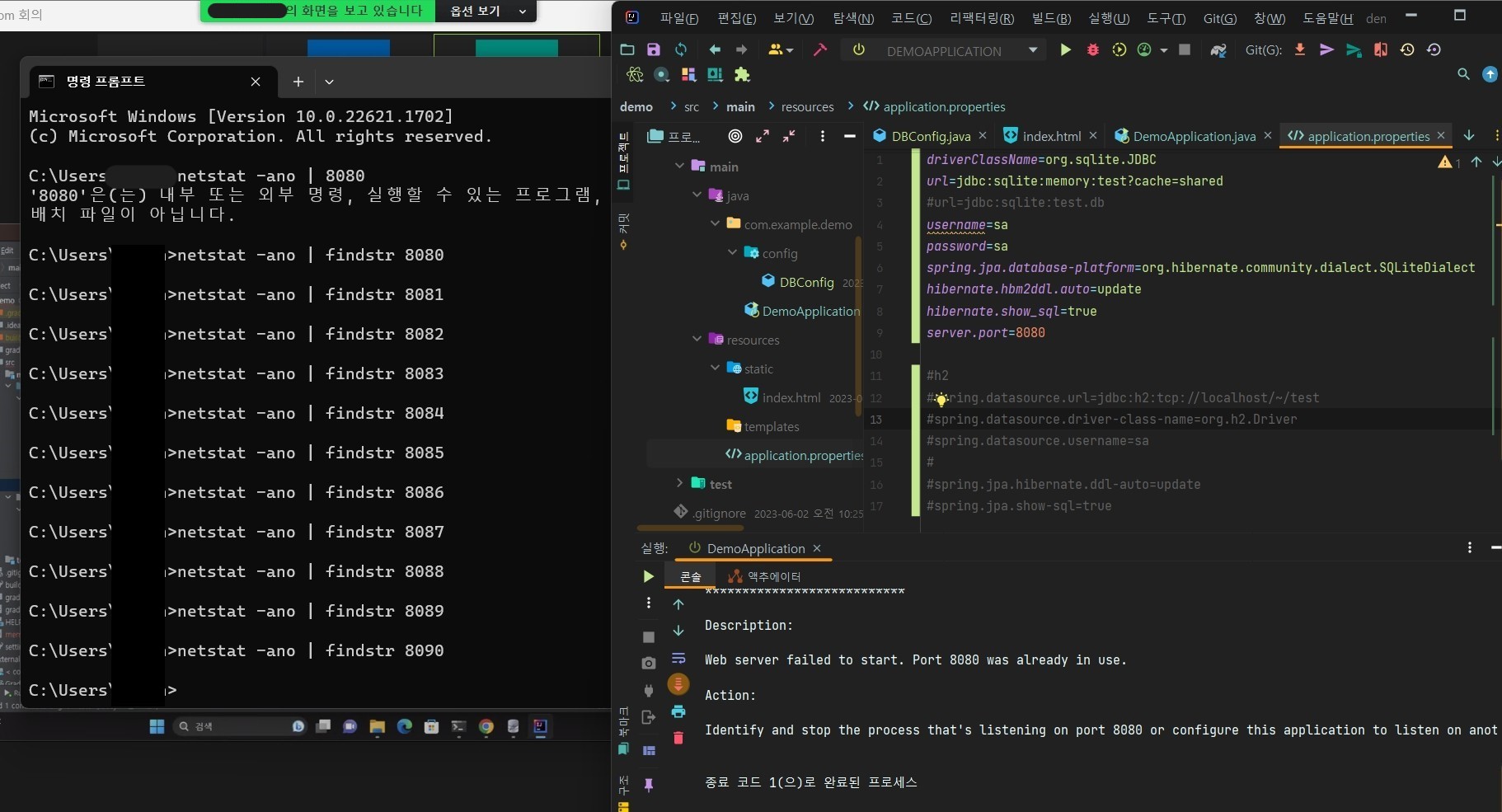The image size is (1502, 812).
Task: Click the Windows taskbar search box
Action: (x=240, y=726)
